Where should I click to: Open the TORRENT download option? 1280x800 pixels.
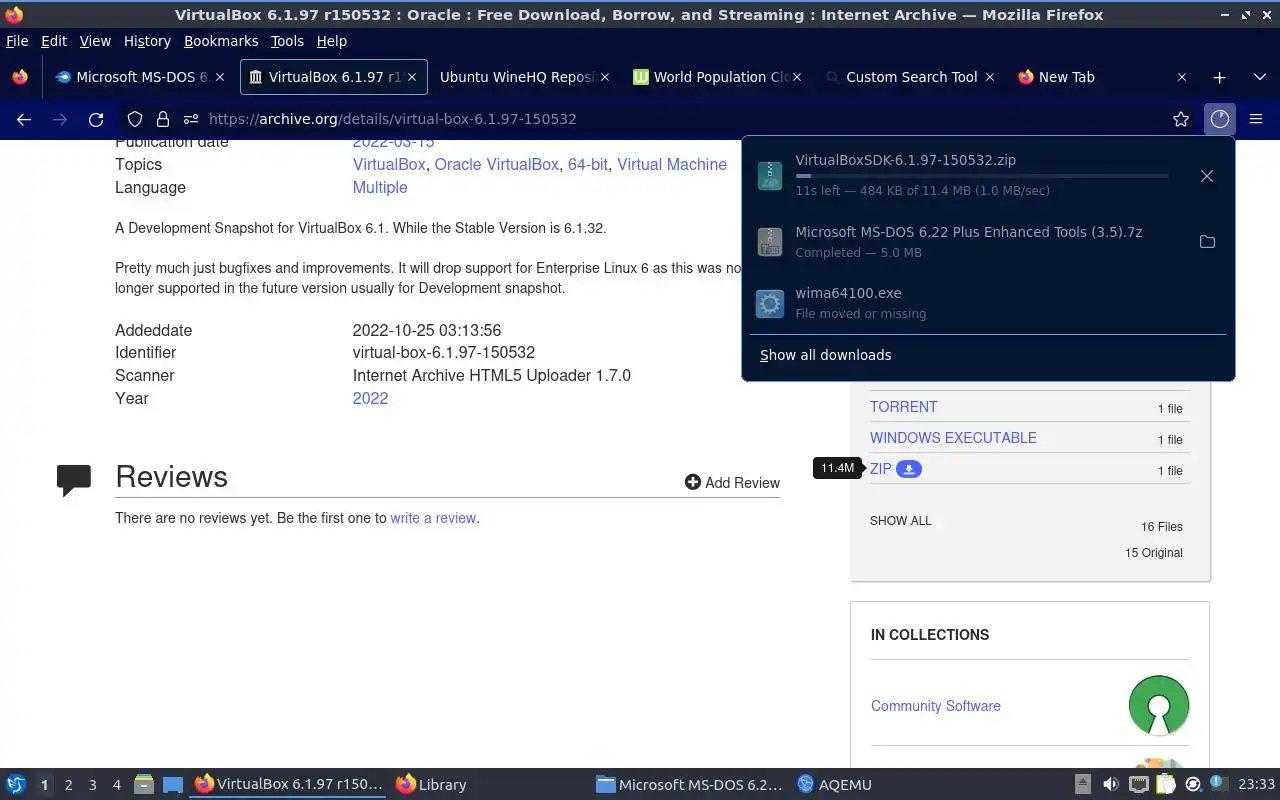coord(903,407)
